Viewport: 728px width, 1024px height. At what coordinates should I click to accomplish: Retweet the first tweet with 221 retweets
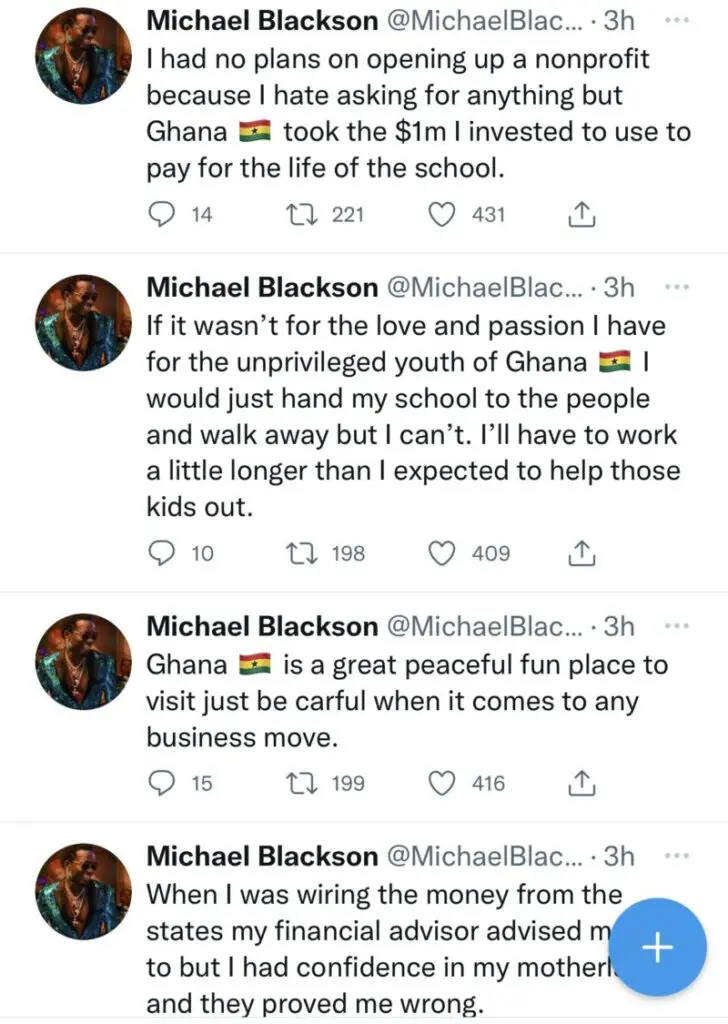pos(300,213)
